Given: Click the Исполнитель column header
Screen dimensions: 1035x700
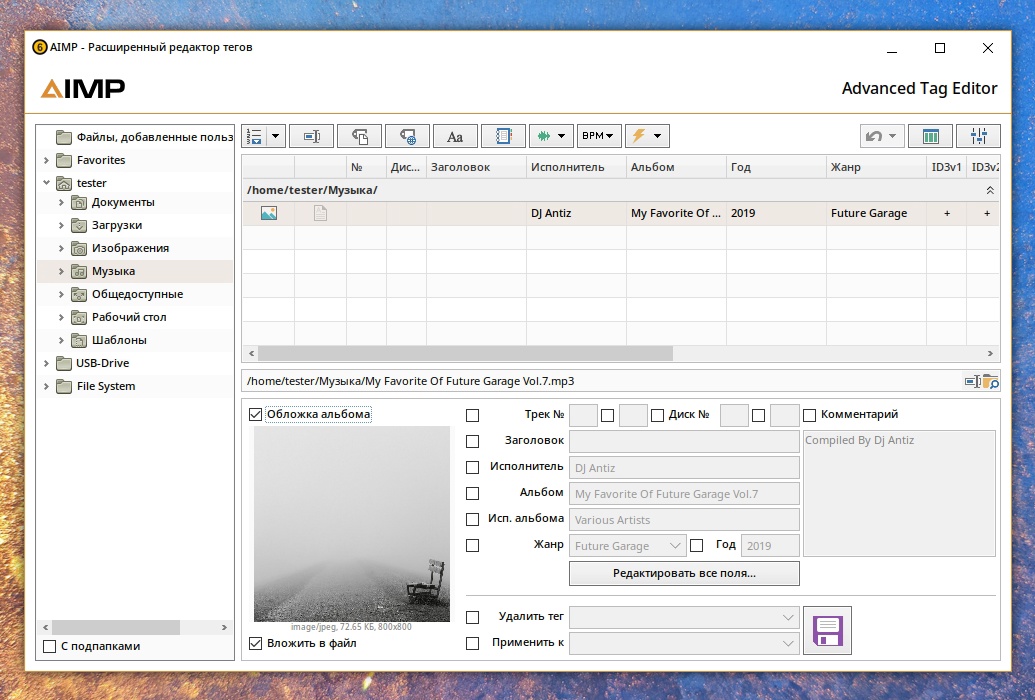Looking at the screenshot, I should 567,167.
